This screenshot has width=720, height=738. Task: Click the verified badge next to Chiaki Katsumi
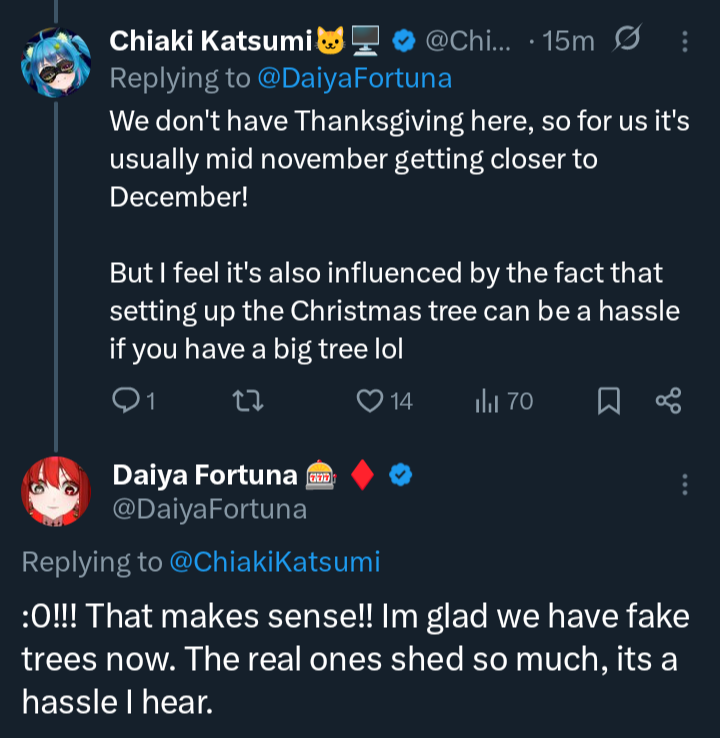tap(403, 41)
